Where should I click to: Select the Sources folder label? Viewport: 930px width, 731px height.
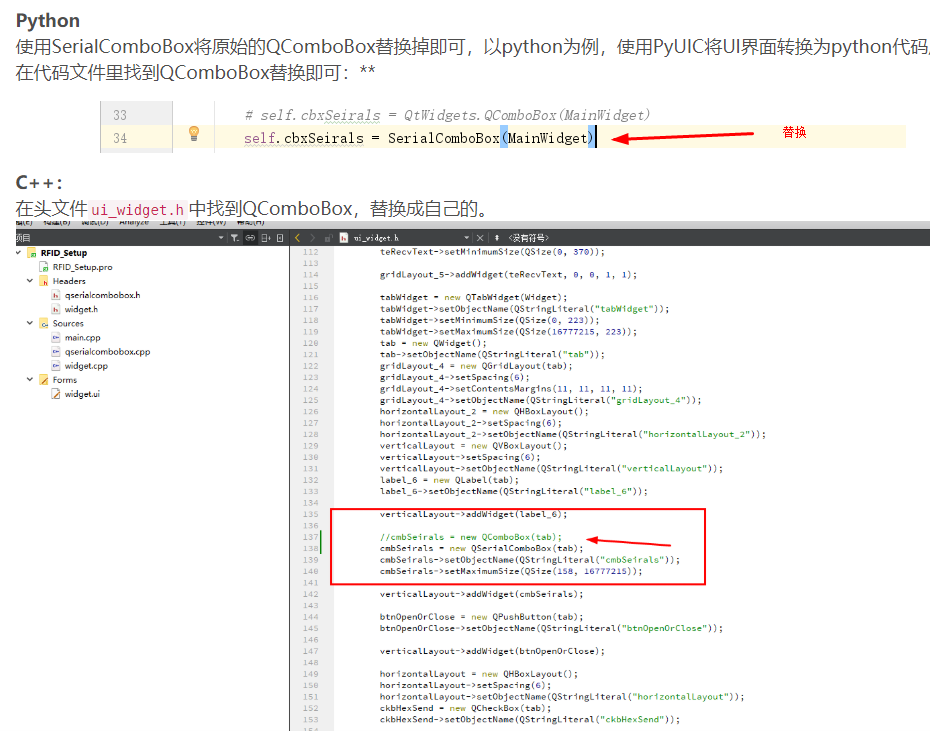(68, 323)
